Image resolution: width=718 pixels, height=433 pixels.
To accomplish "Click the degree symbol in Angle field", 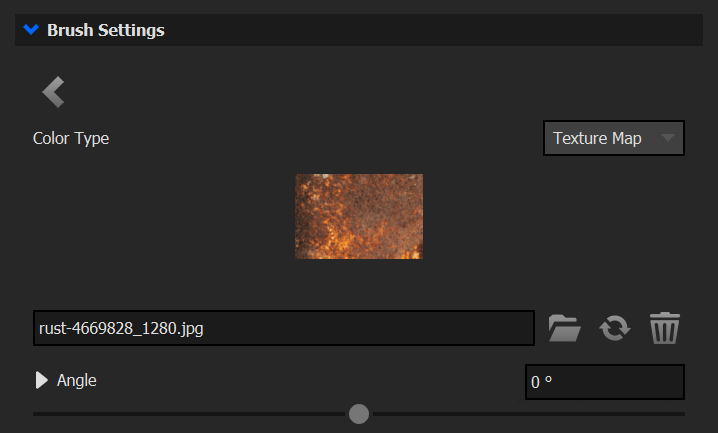I will point(549,379).
